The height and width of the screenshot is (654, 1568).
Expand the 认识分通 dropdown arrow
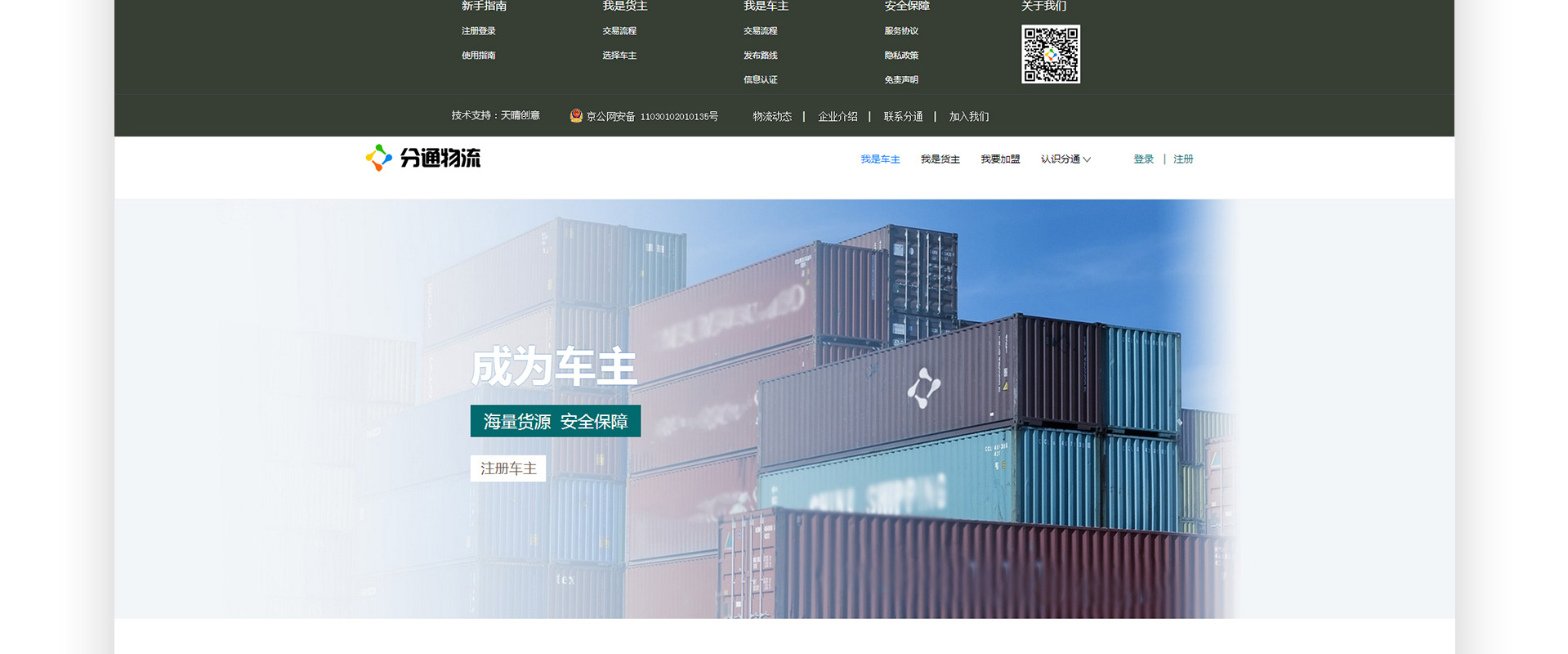[x=1087, y=159]
